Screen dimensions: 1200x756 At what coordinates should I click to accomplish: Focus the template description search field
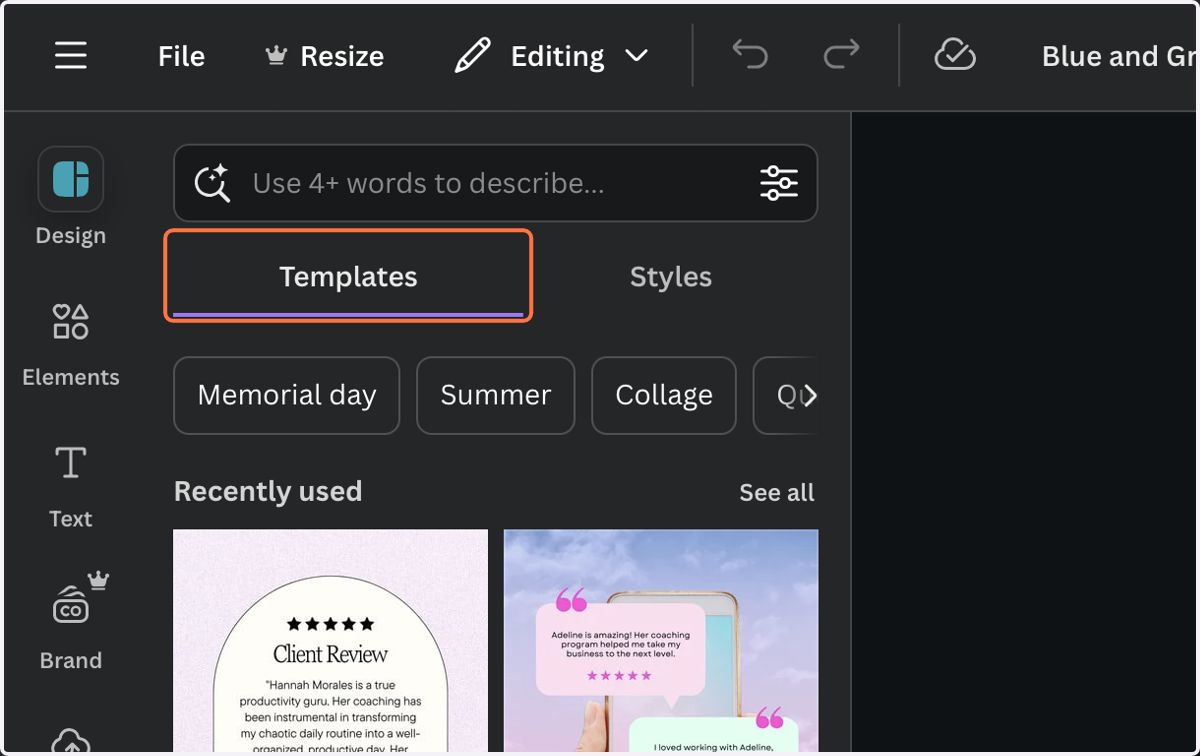pyautogui.click(x=495, y=183)
